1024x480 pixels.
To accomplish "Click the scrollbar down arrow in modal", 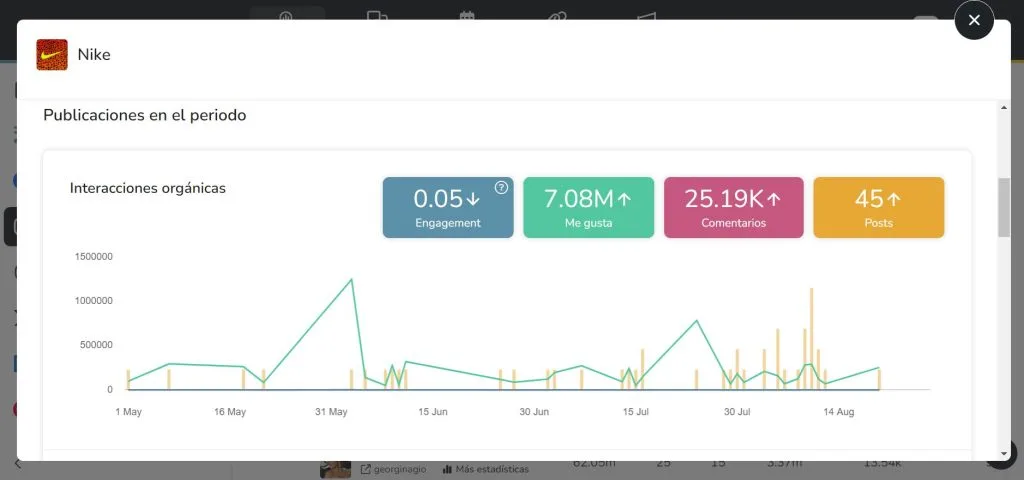I will [1004, 455].
